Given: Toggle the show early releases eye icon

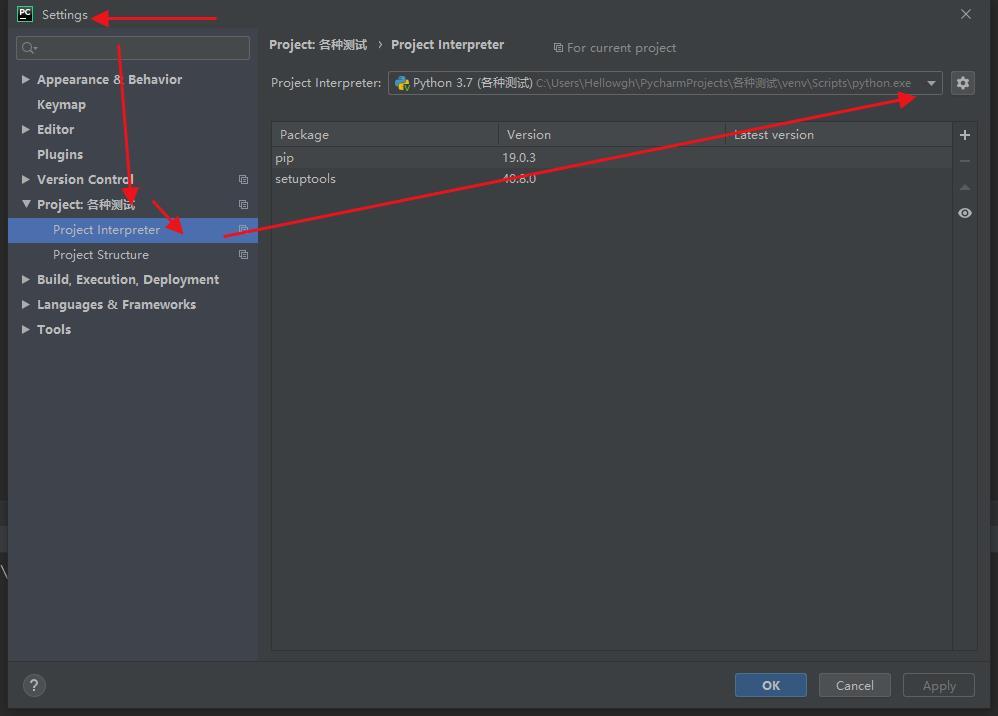Looking at the screenshot, I should pos(965,213).
